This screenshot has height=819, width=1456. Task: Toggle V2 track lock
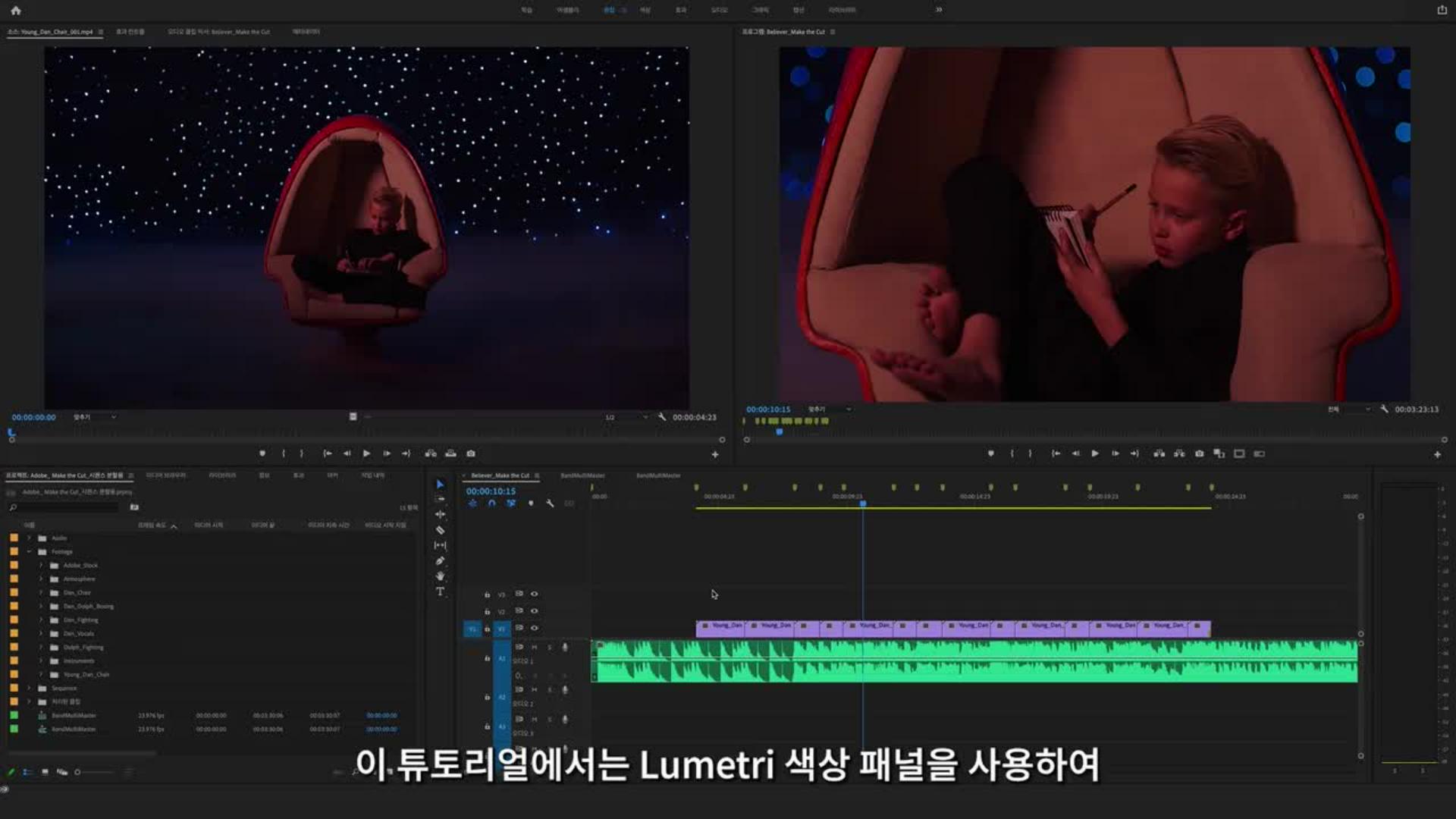click(x=487, y=611)
